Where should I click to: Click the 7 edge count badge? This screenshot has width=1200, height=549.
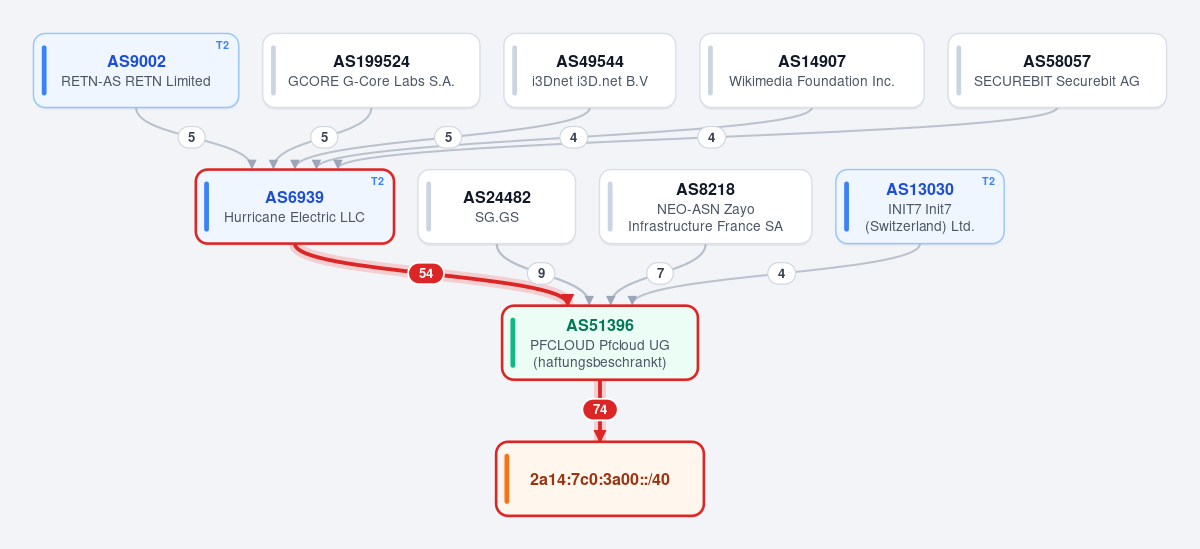point(660,273)
